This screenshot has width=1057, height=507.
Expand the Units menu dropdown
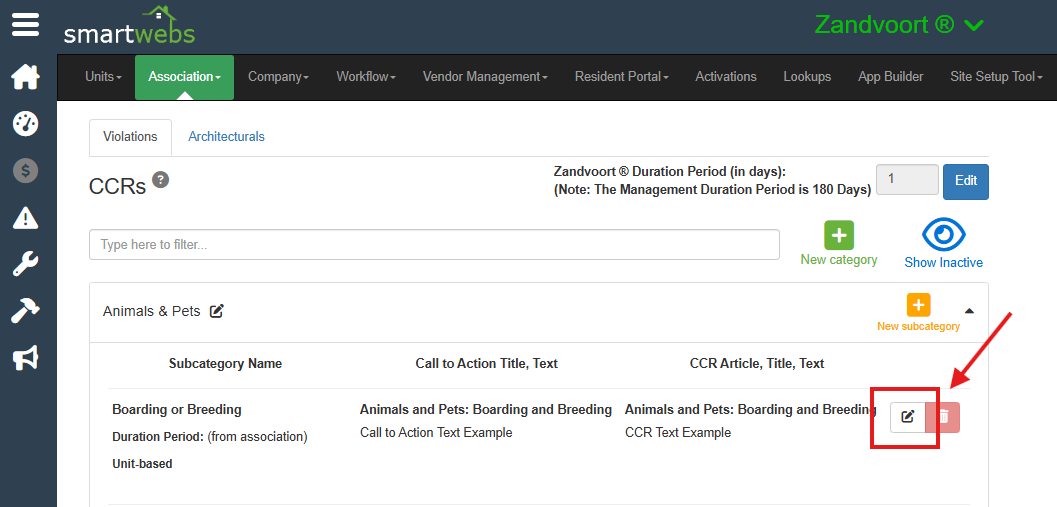[x=103, y=77]
